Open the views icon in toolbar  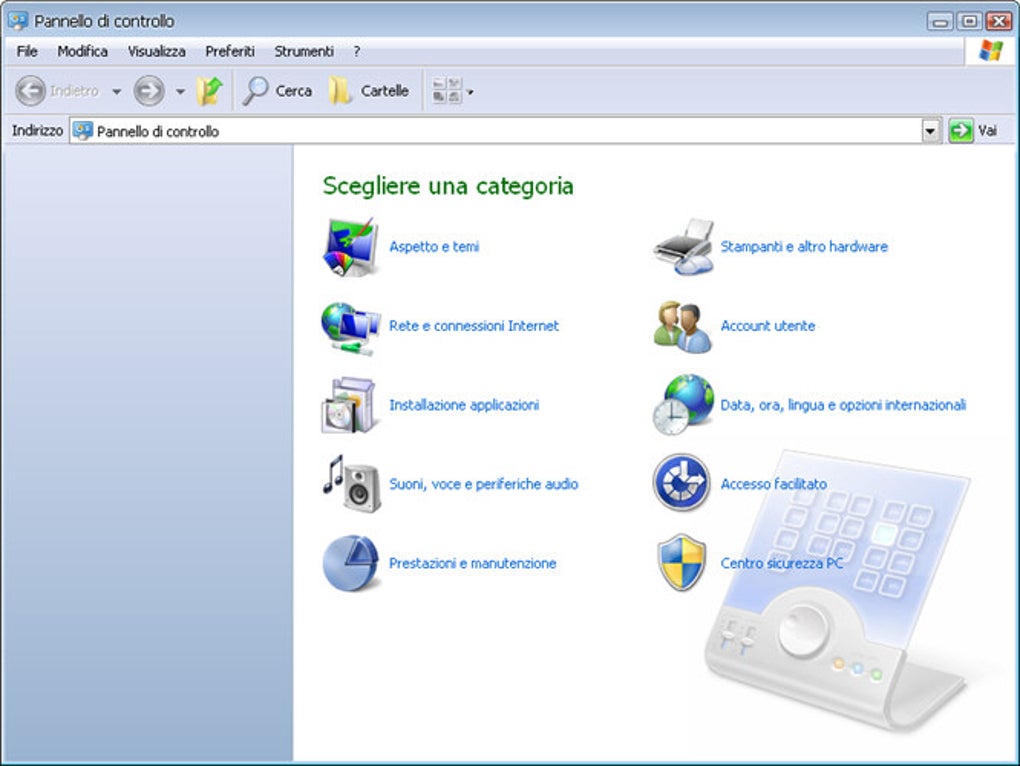pos(447,91)
